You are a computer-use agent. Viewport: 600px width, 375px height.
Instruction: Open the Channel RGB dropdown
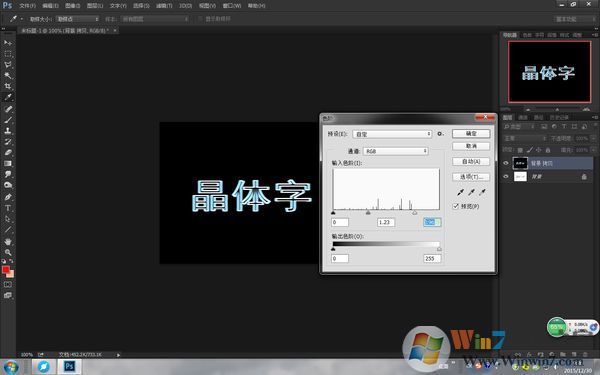pyautogui.click(x=395, y=151)
